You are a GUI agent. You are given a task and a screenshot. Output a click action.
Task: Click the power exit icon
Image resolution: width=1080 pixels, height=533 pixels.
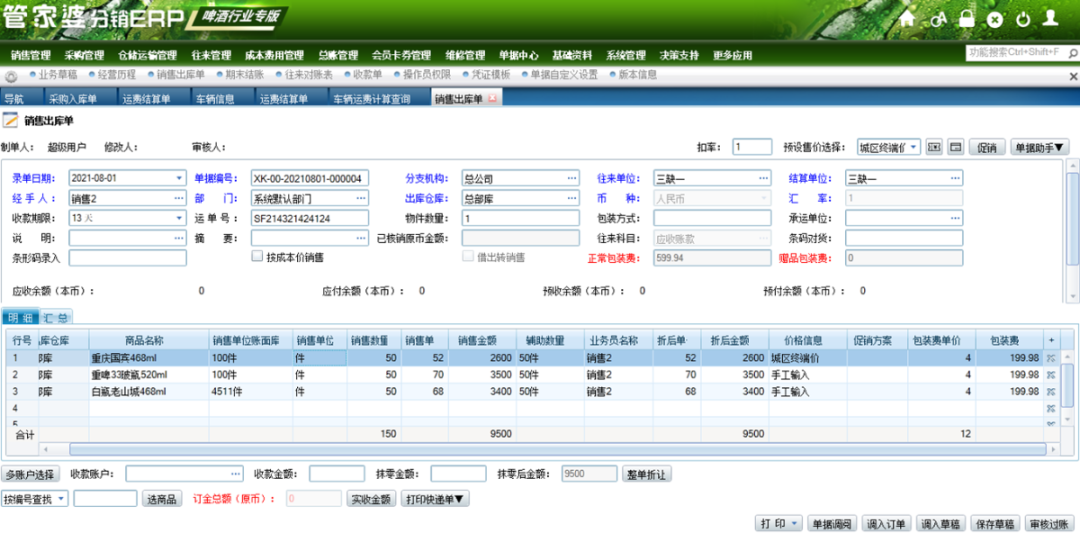[x=1023, y=19]
